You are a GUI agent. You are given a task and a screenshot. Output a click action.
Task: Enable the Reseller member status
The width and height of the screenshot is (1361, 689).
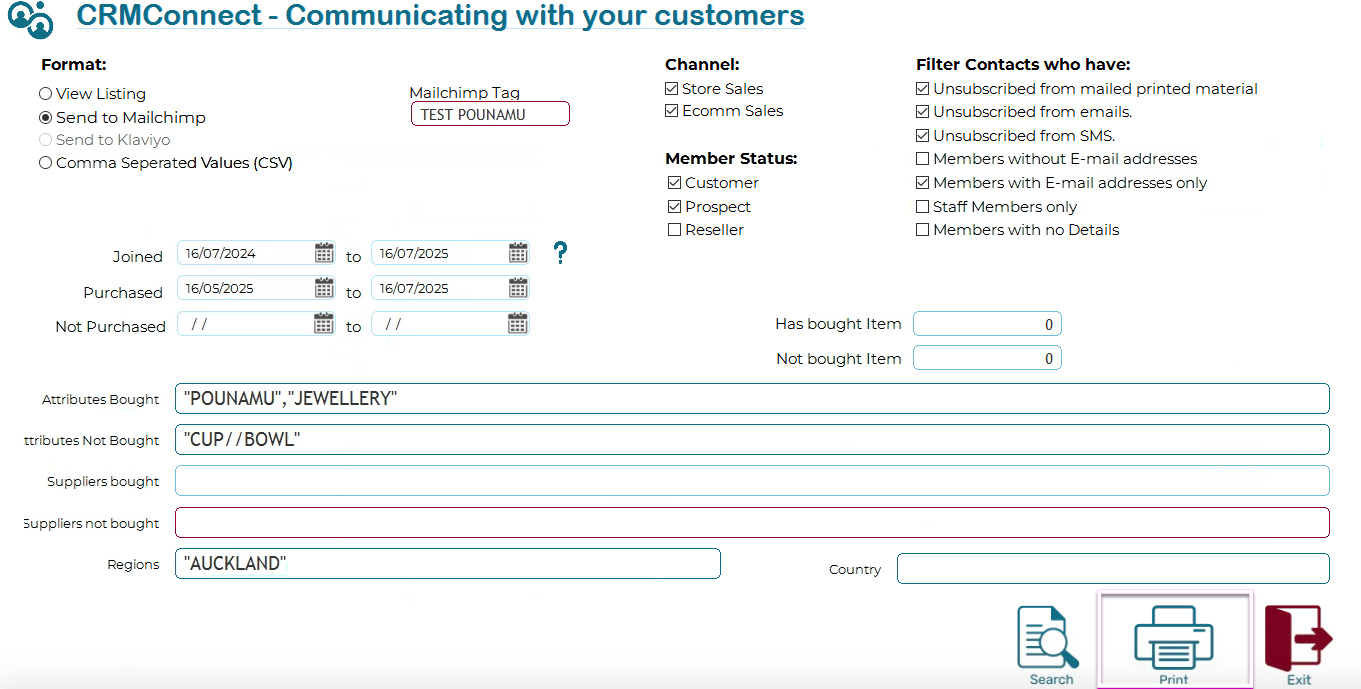click(x=675, y=230)
